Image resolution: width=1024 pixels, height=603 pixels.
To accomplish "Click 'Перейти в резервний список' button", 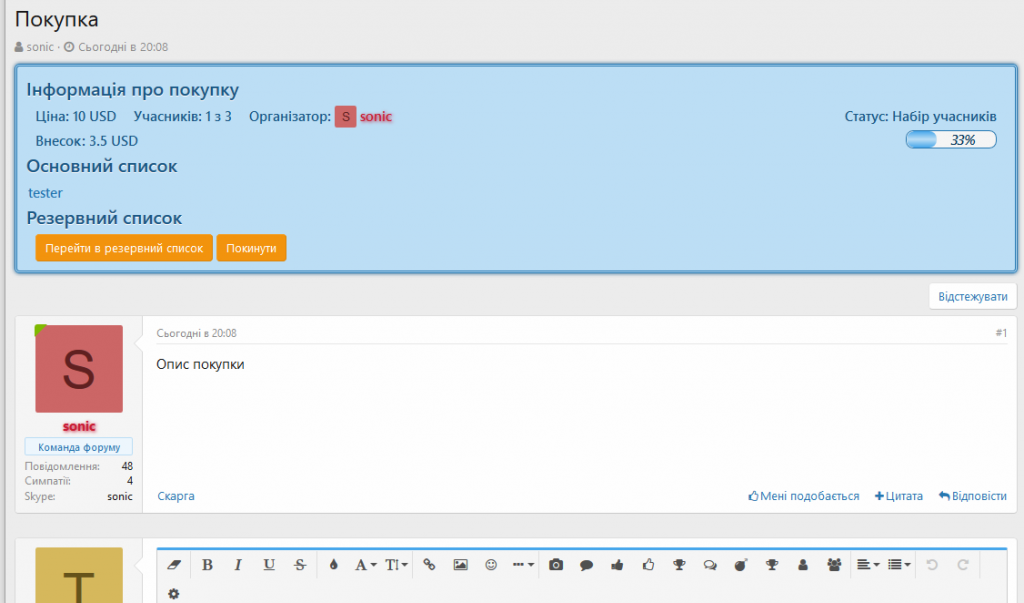I will click(x=124, y=248).
